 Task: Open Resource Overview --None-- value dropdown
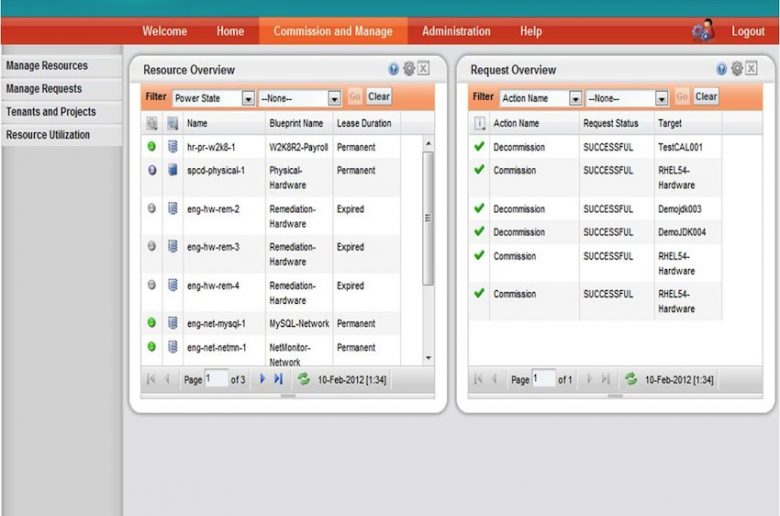[x=334, y=99]
